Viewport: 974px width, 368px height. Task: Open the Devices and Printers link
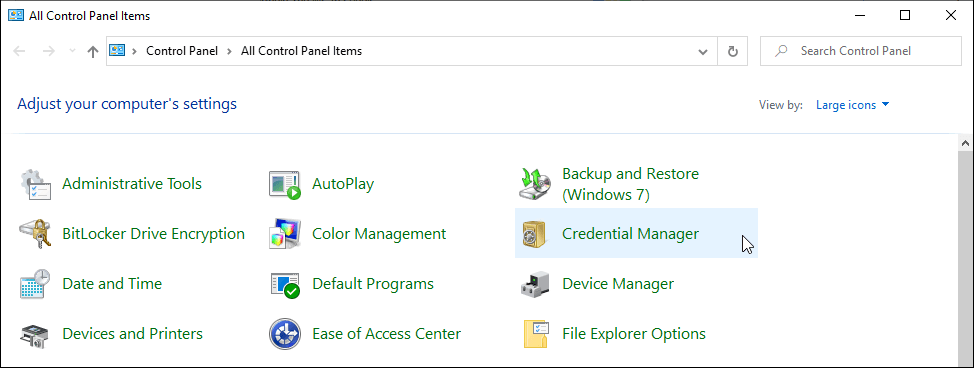pos(133,334)
